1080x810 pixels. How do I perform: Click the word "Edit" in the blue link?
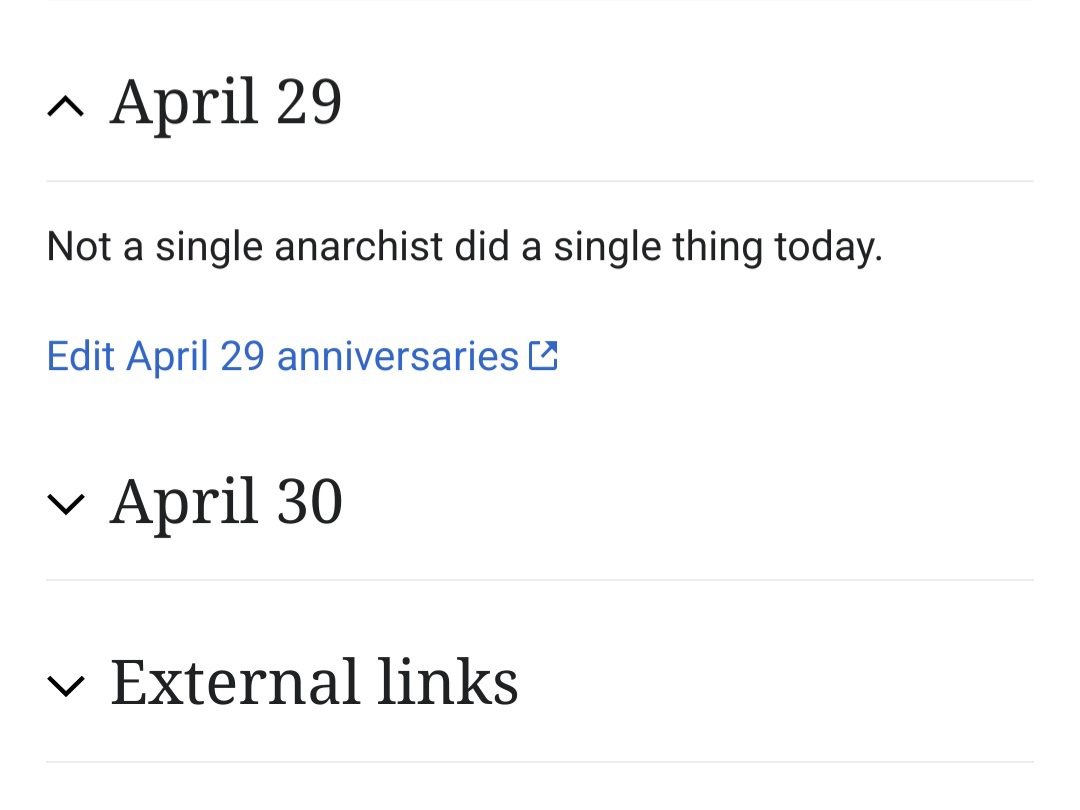80,356
